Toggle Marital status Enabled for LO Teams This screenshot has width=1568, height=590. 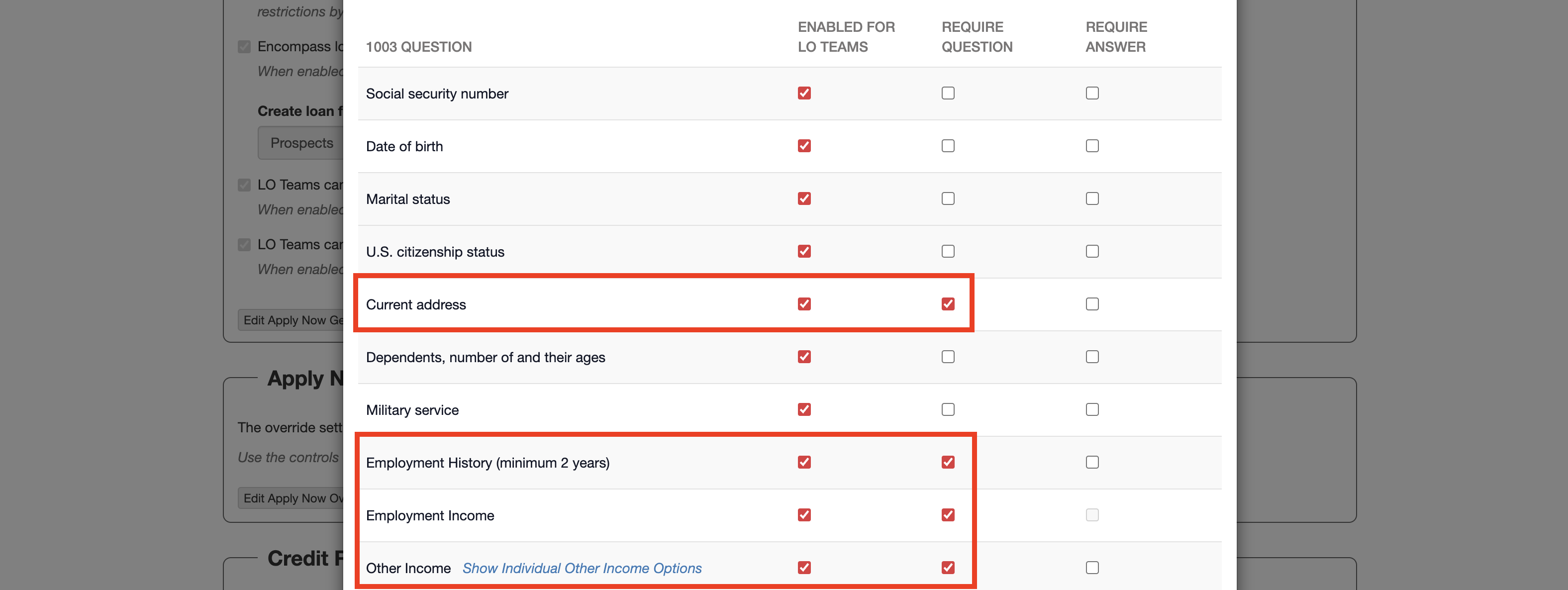tap(804, 198)
